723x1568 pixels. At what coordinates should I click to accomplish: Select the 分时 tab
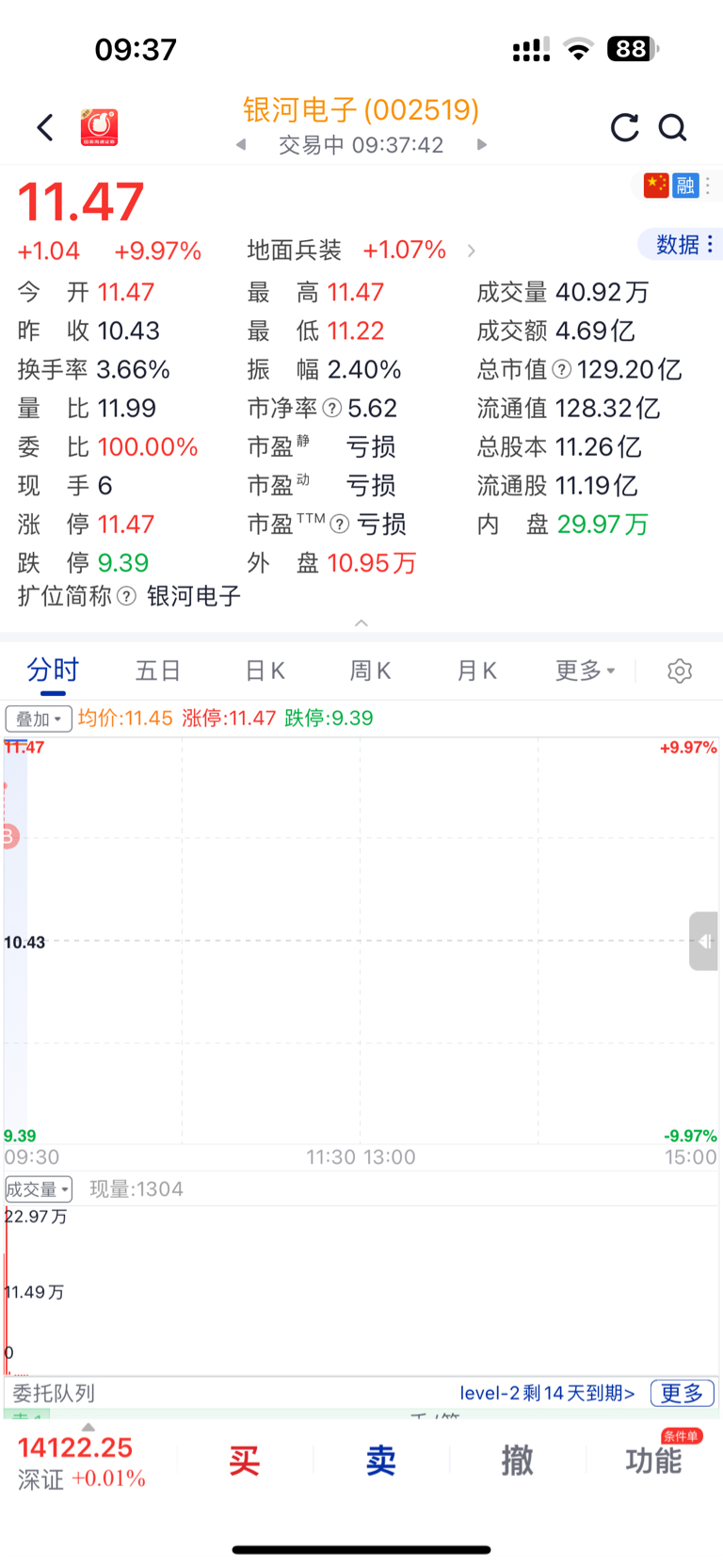click(x=53, y=671)
